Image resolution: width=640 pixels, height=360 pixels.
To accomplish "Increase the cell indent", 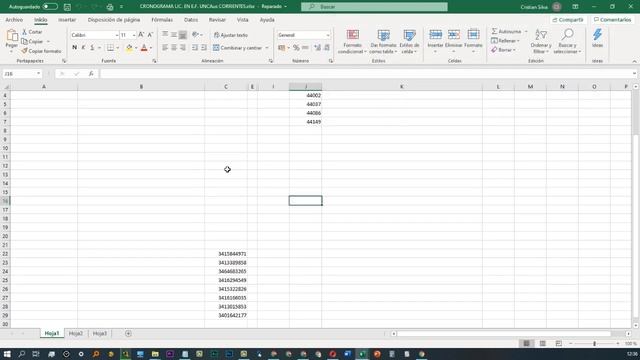I will point(204,48).
